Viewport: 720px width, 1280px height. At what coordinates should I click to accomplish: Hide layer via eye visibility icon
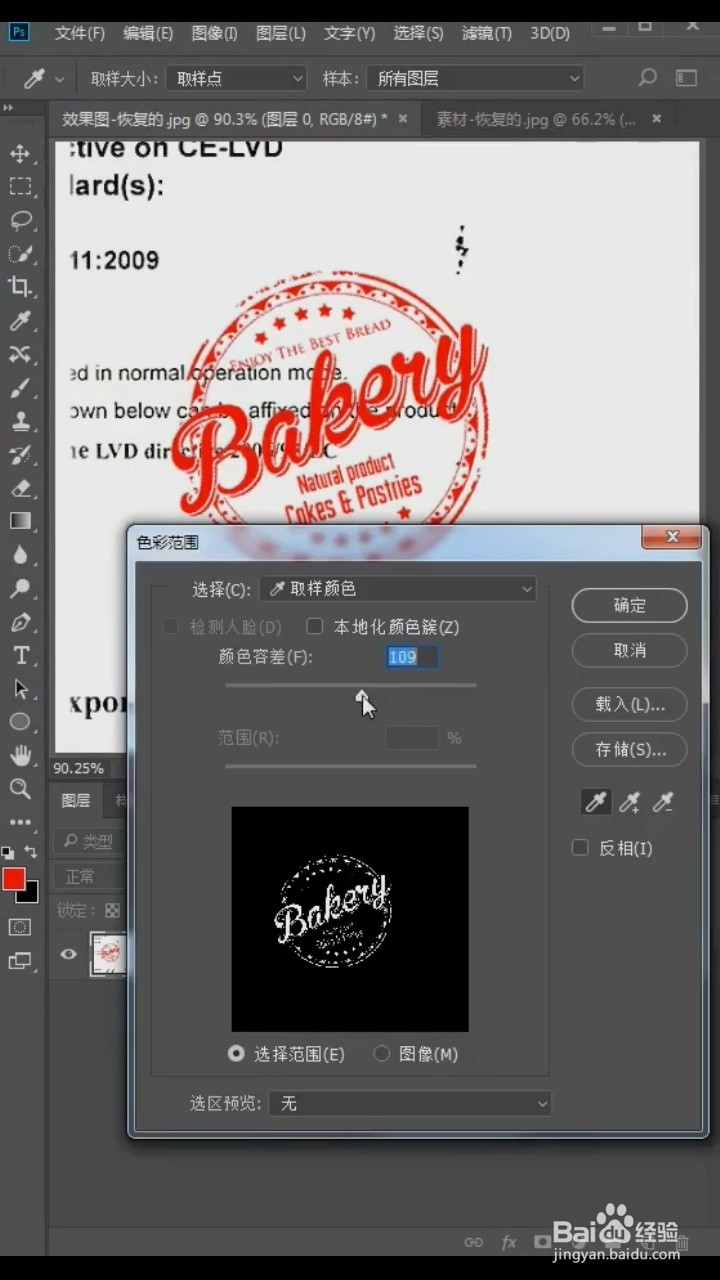click(68, 954)
